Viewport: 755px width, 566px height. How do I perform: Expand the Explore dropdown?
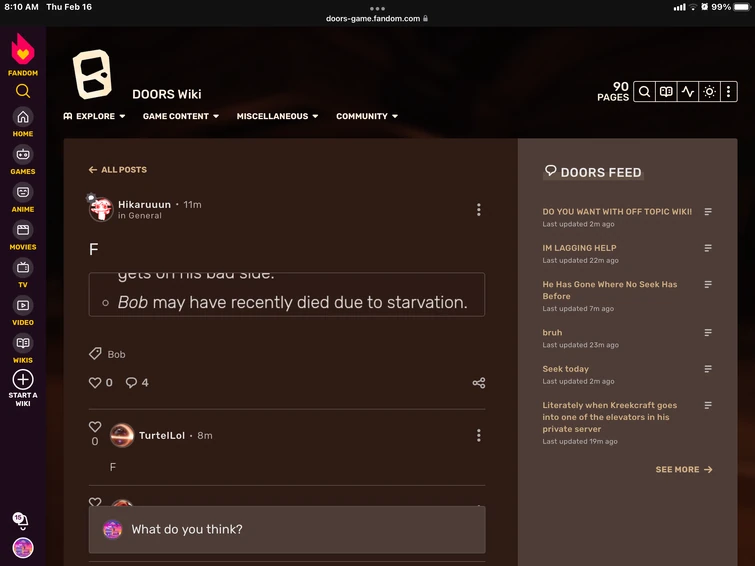94,116
